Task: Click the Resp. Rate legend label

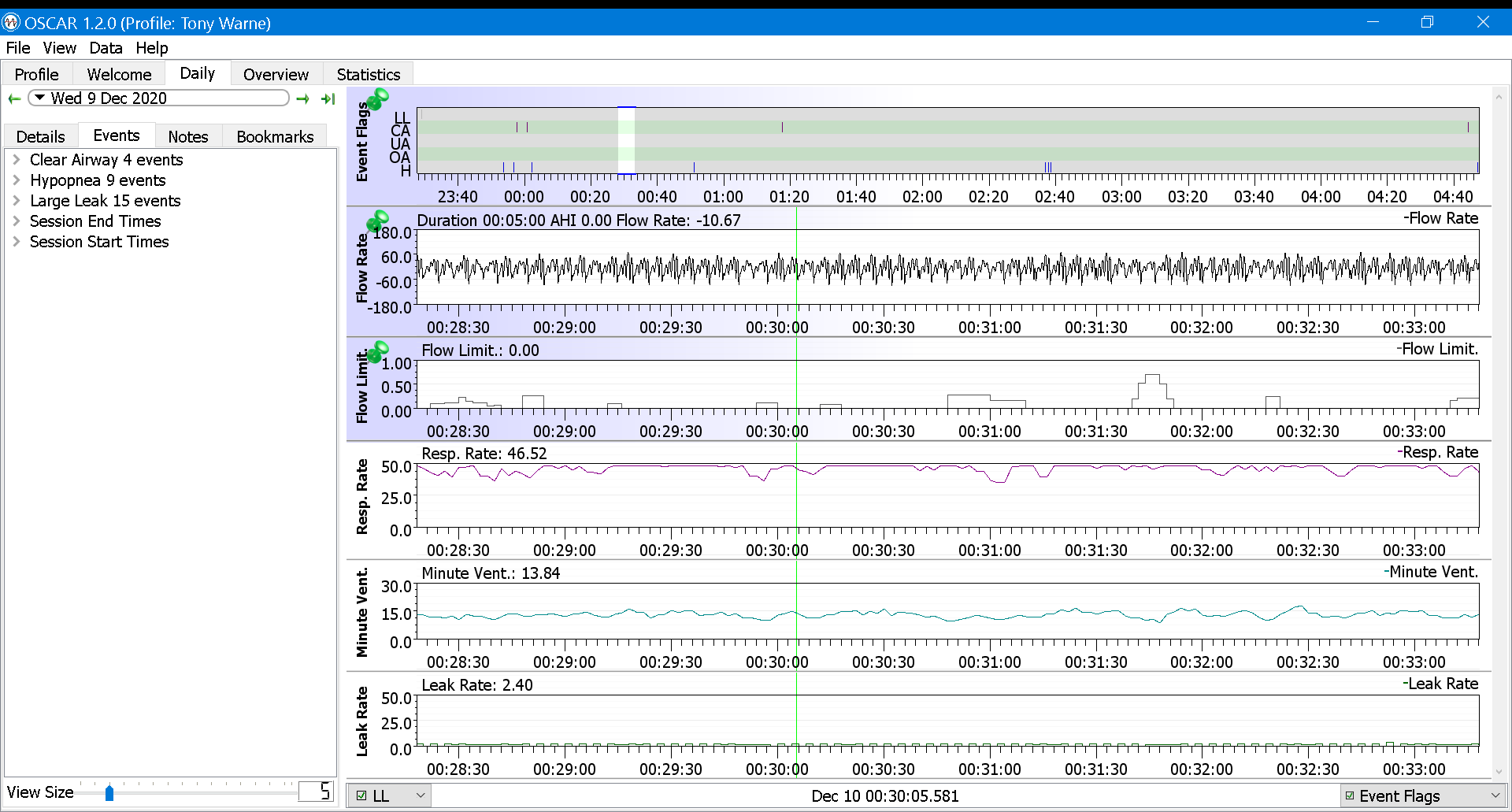Action: point(1438,452)
